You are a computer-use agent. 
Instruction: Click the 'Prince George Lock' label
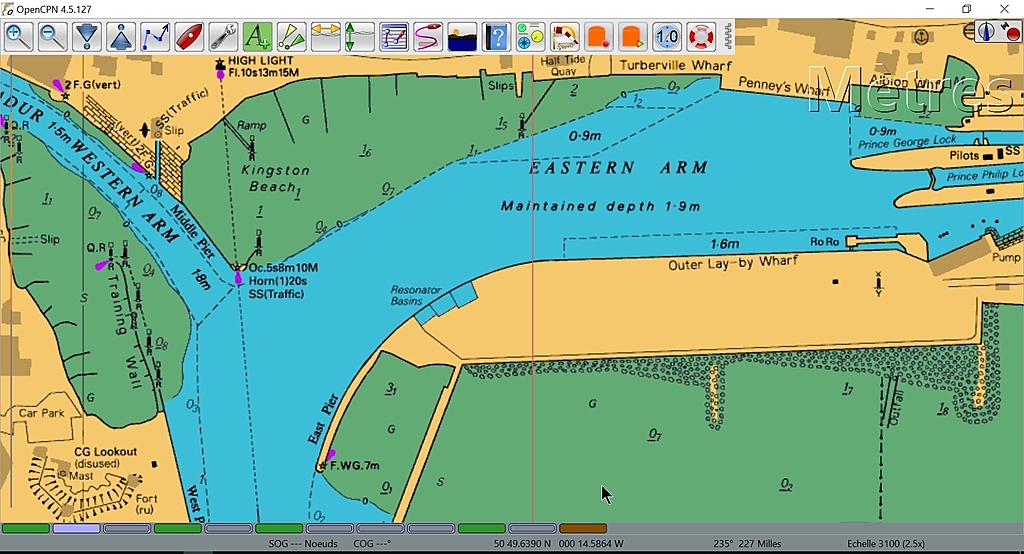tap(908, 142)
